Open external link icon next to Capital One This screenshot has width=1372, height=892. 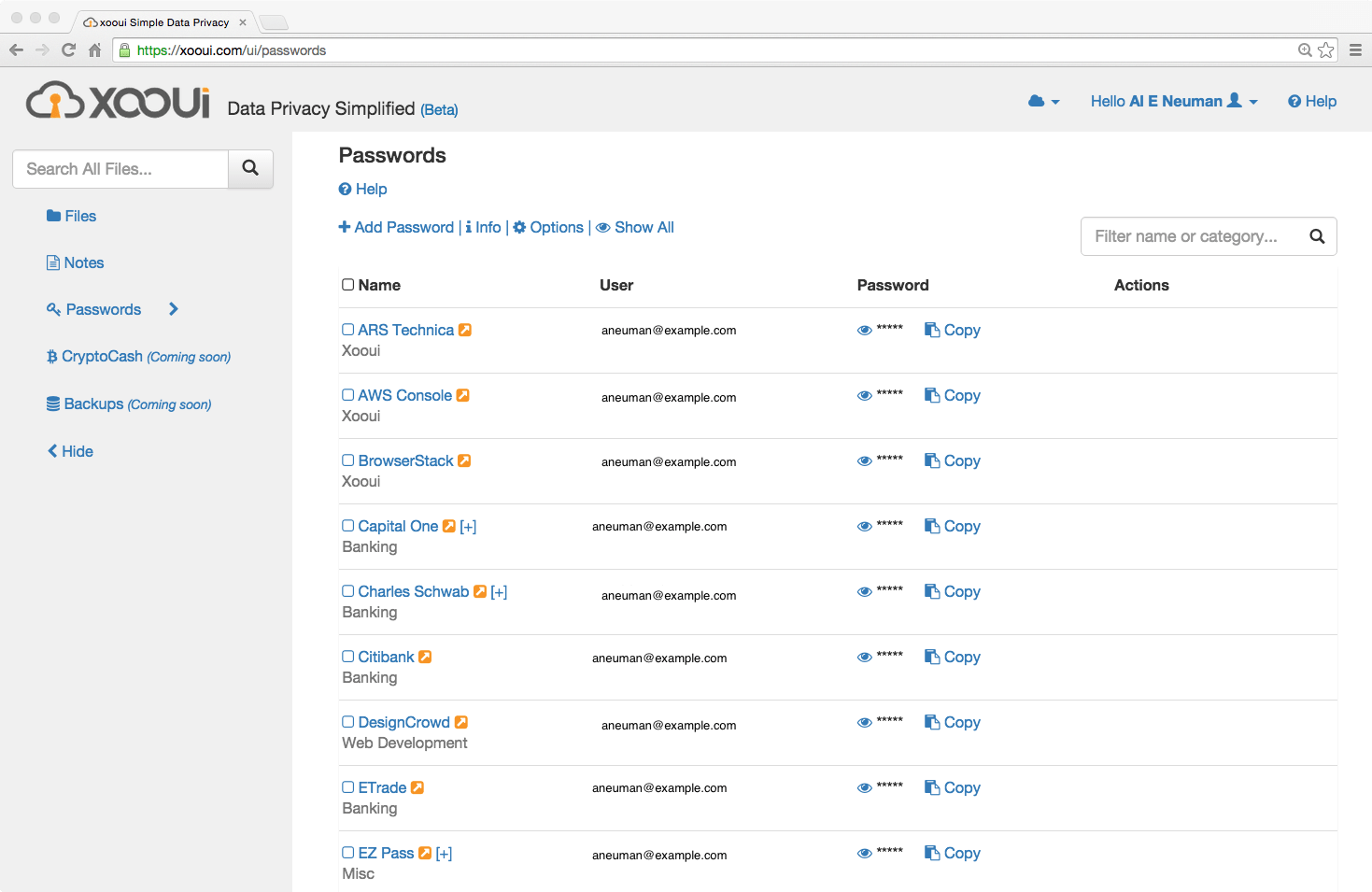[449, 526]
